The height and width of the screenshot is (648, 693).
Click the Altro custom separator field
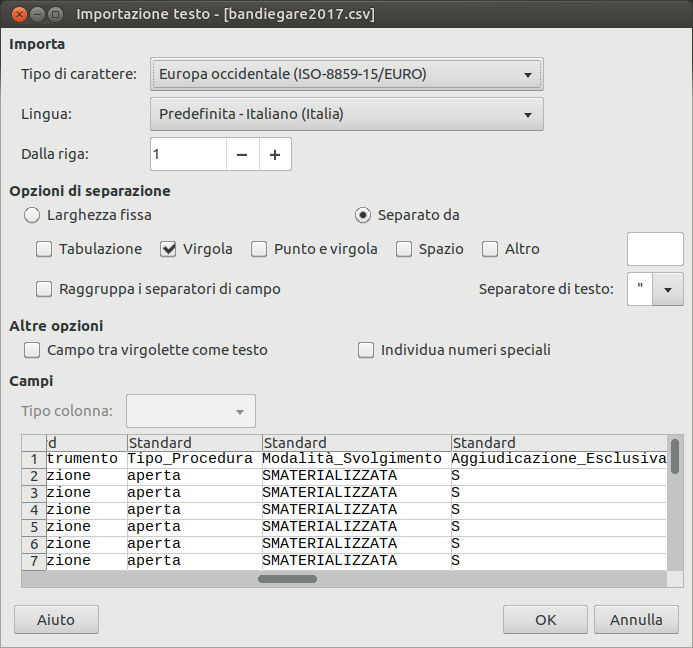[x=655, y=249]
